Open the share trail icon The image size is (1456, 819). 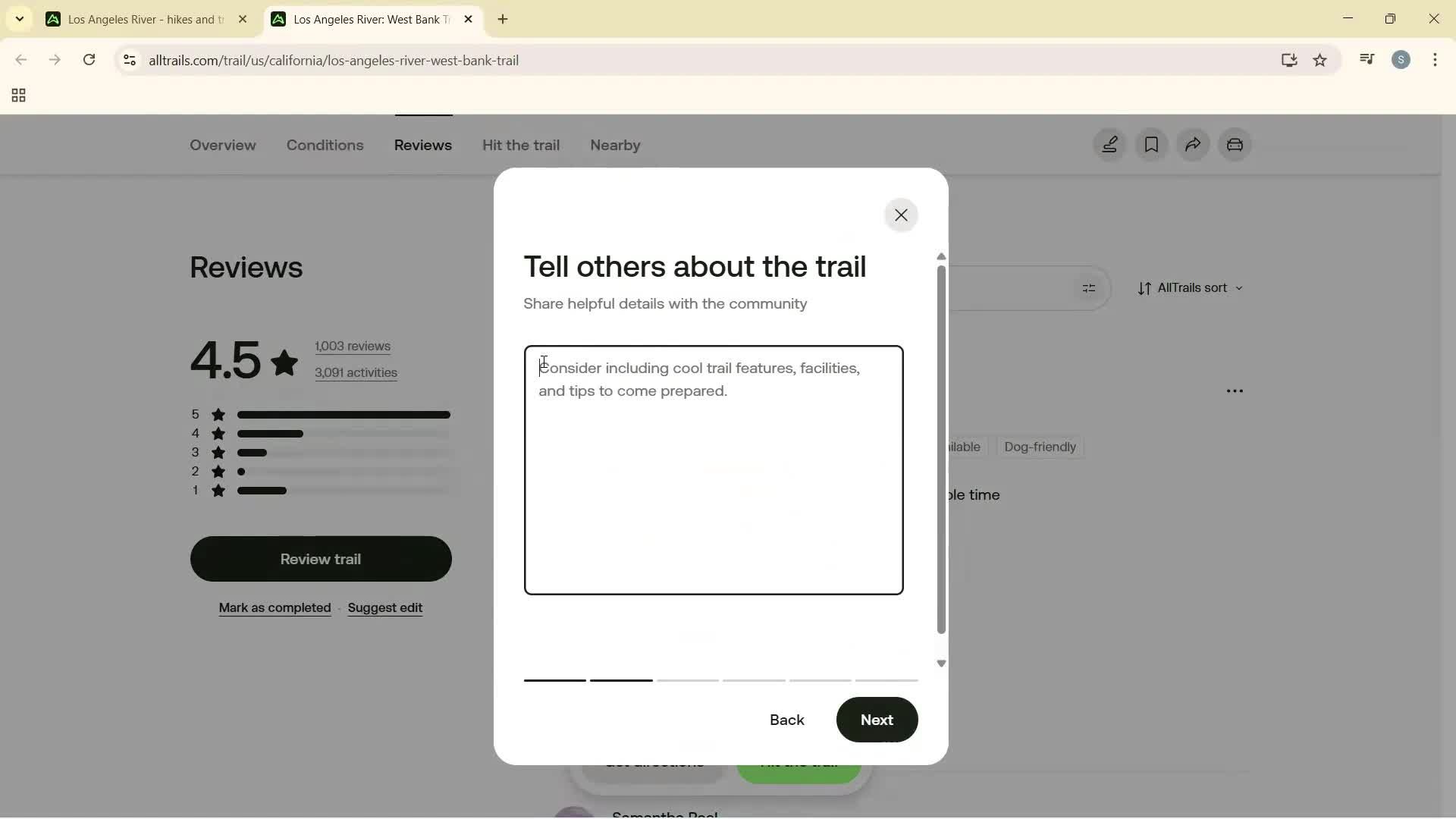[x=1193, y=145]
